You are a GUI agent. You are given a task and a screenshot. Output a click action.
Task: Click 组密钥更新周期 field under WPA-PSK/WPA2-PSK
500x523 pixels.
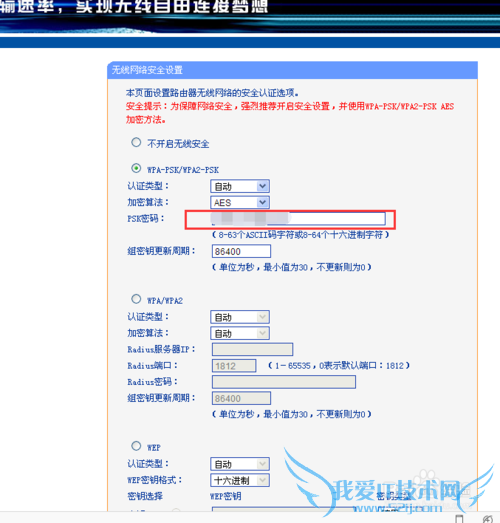[x=241, y=251]
